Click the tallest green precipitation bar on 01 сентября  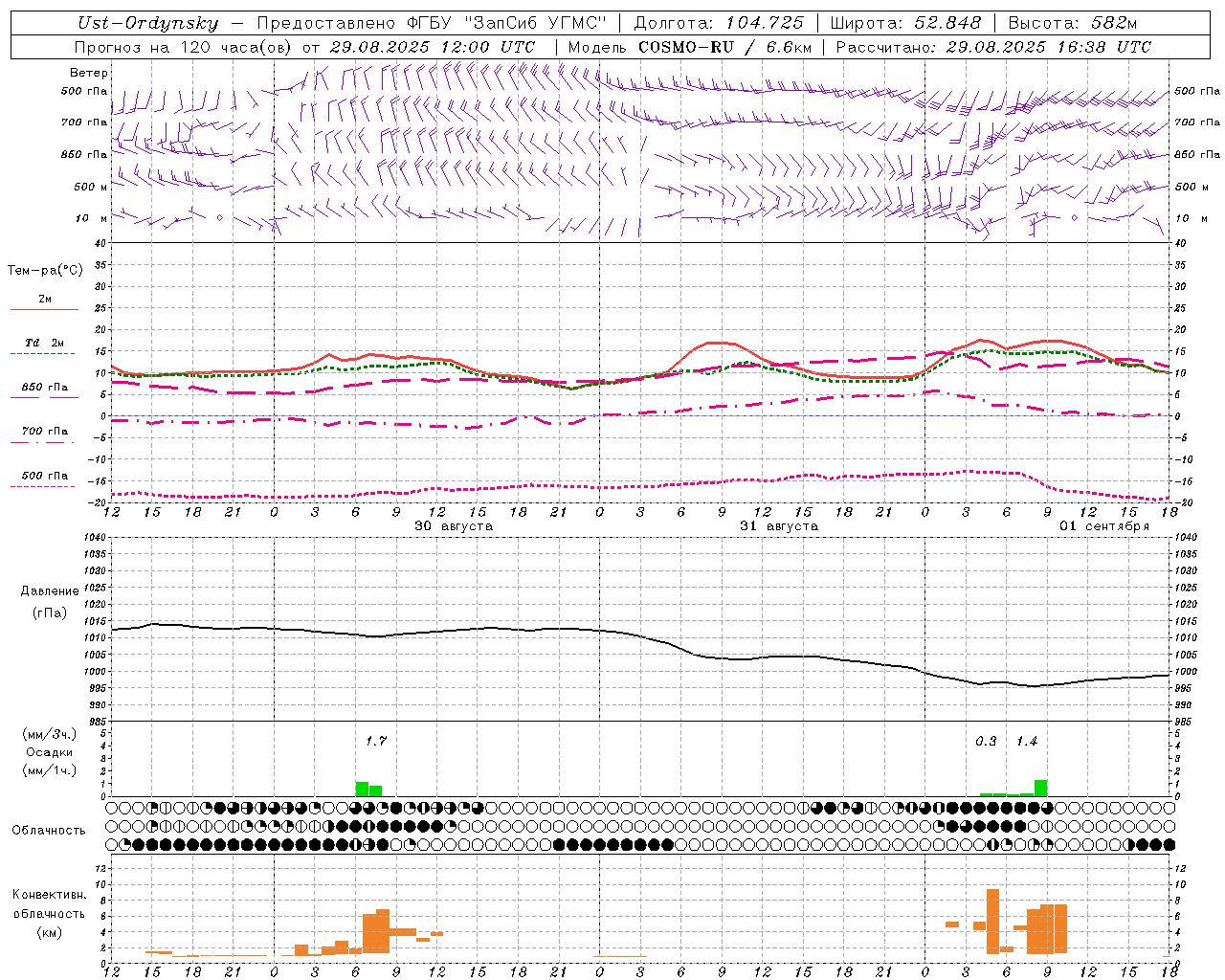pos(1040,788)
